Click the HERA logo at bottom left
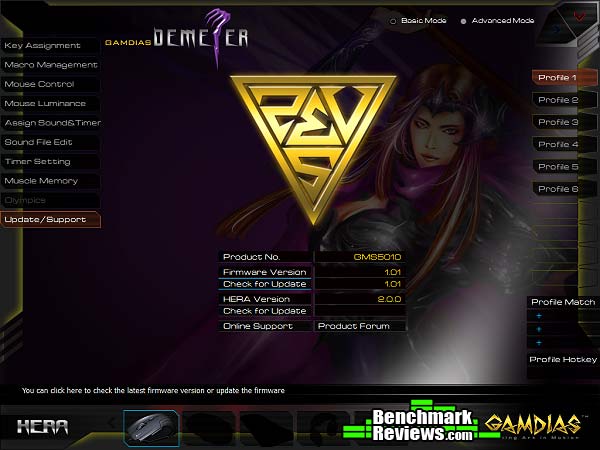This screenshot has width=600, height=450. (43, 427)
